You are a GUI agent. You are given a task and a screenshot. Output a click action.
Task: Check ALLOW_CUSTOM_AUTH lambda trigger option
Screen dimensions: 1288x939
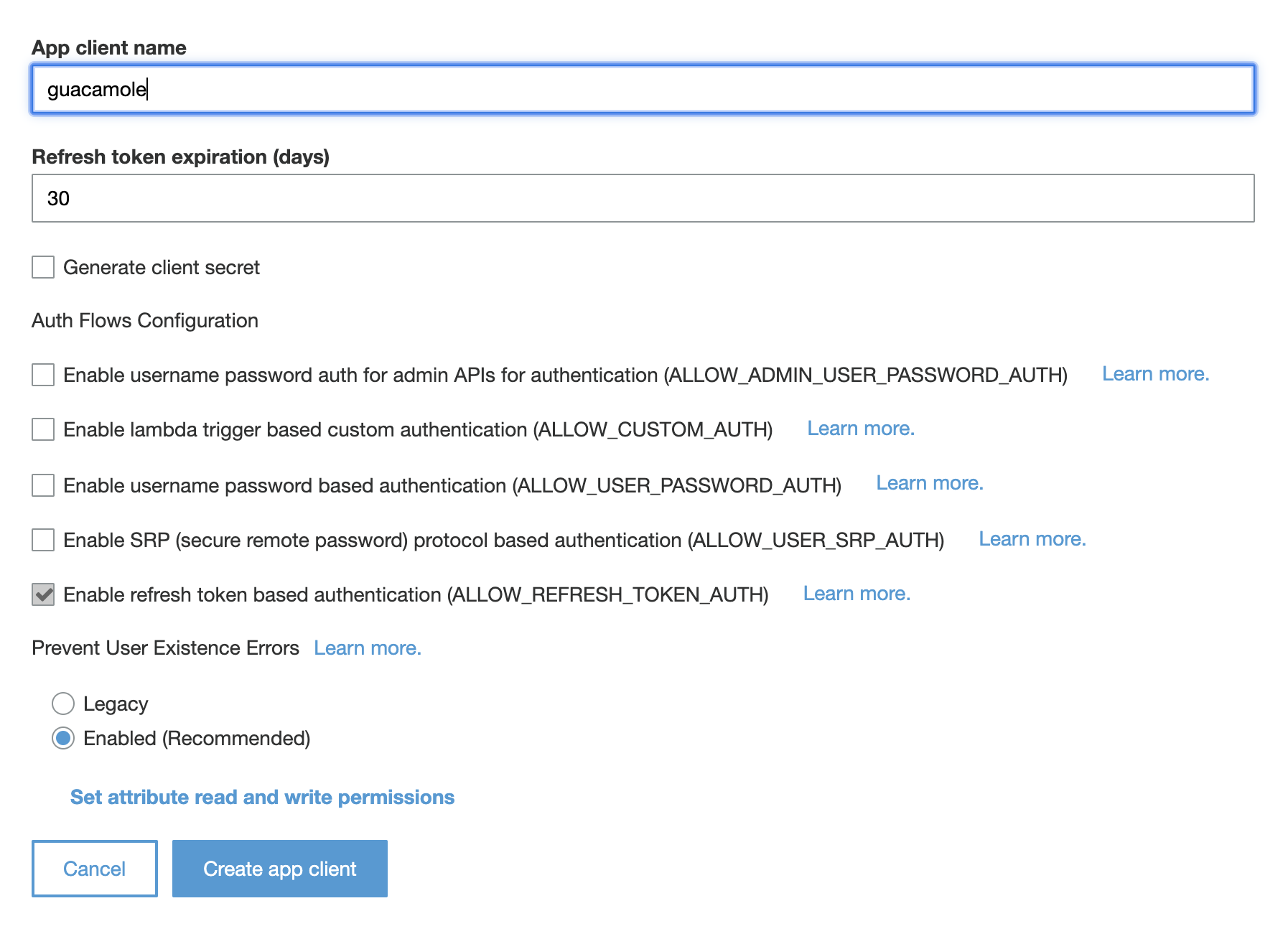[43, 429]
